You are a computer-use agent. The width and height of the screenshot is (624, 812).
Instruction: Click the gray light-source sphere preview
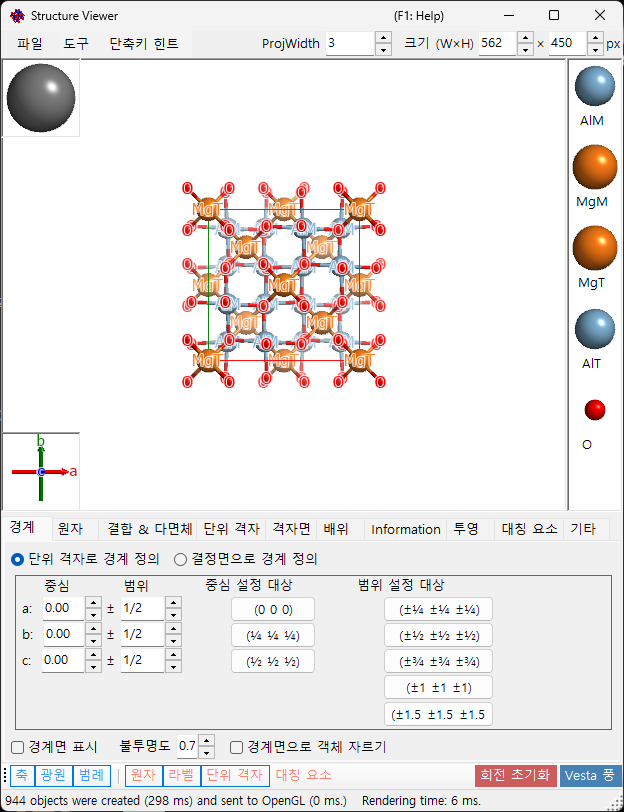[41, 98]
